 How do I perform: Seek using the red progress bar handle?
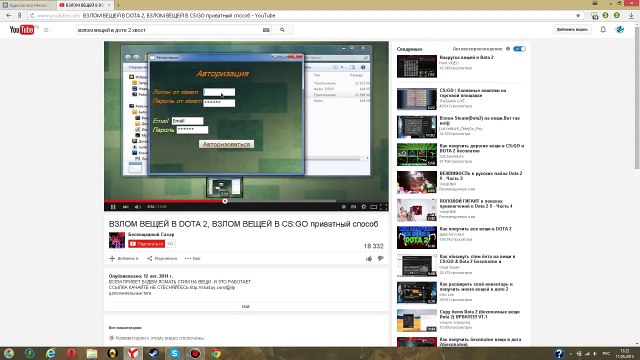click(x=225, y=201)
